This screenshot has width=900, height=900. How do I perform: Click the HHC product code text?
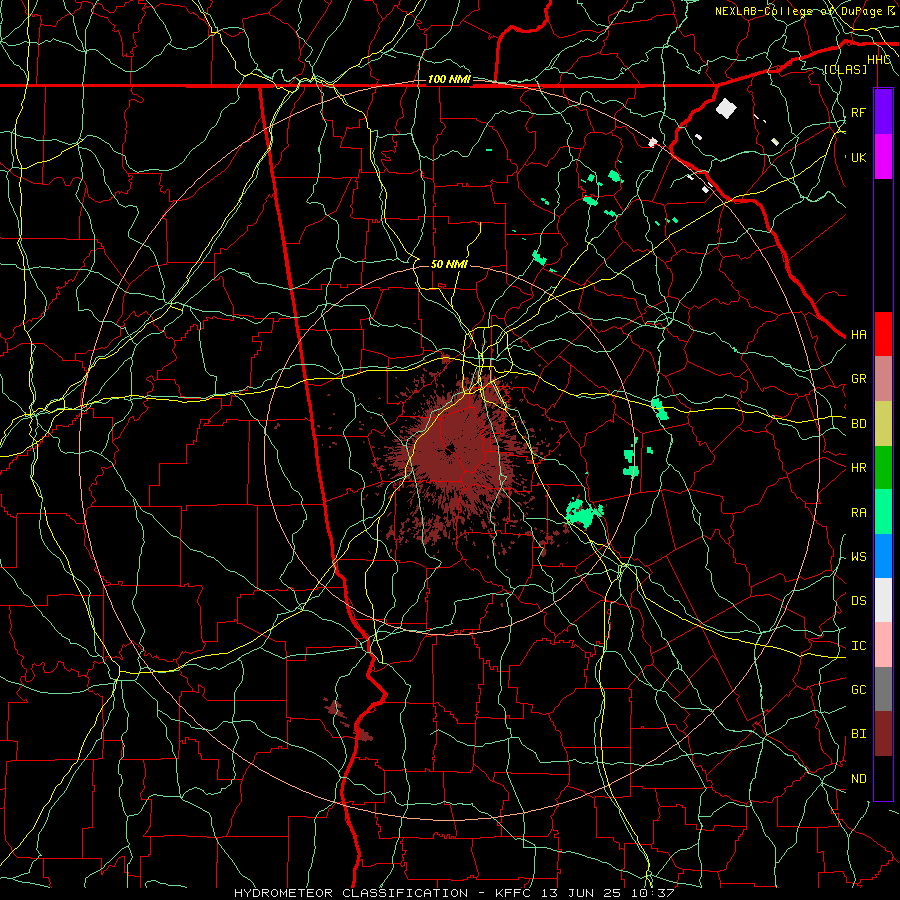[x=878, y=60]
